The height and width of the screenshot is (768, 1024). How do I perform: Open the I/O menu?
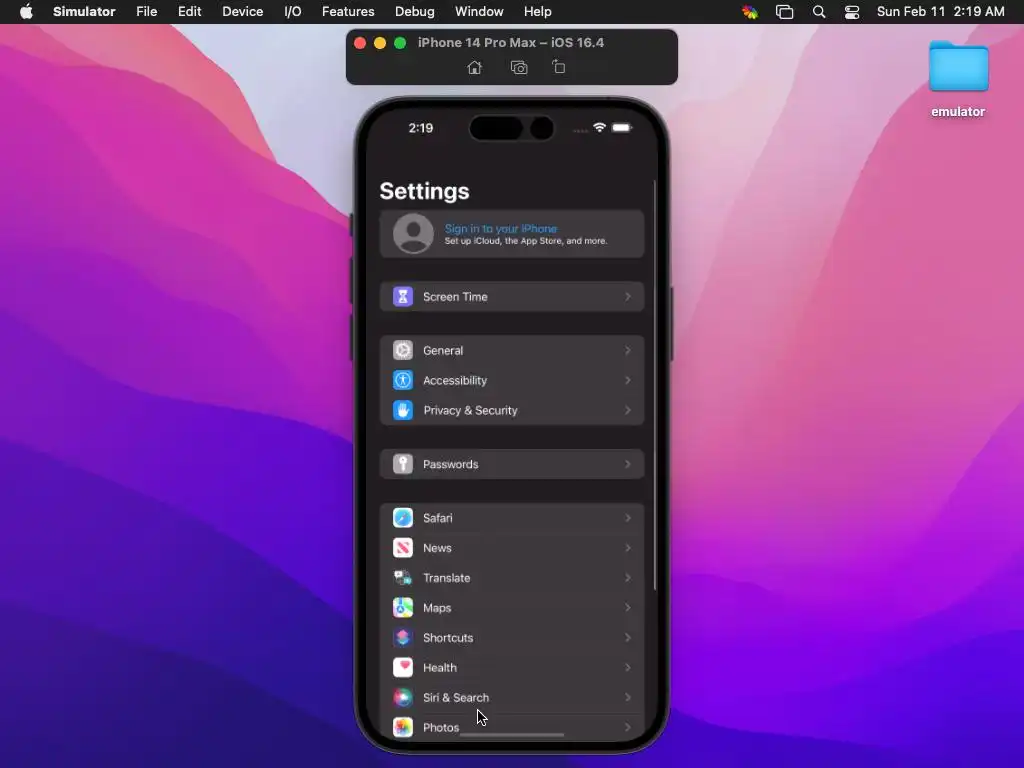(293, 12)
